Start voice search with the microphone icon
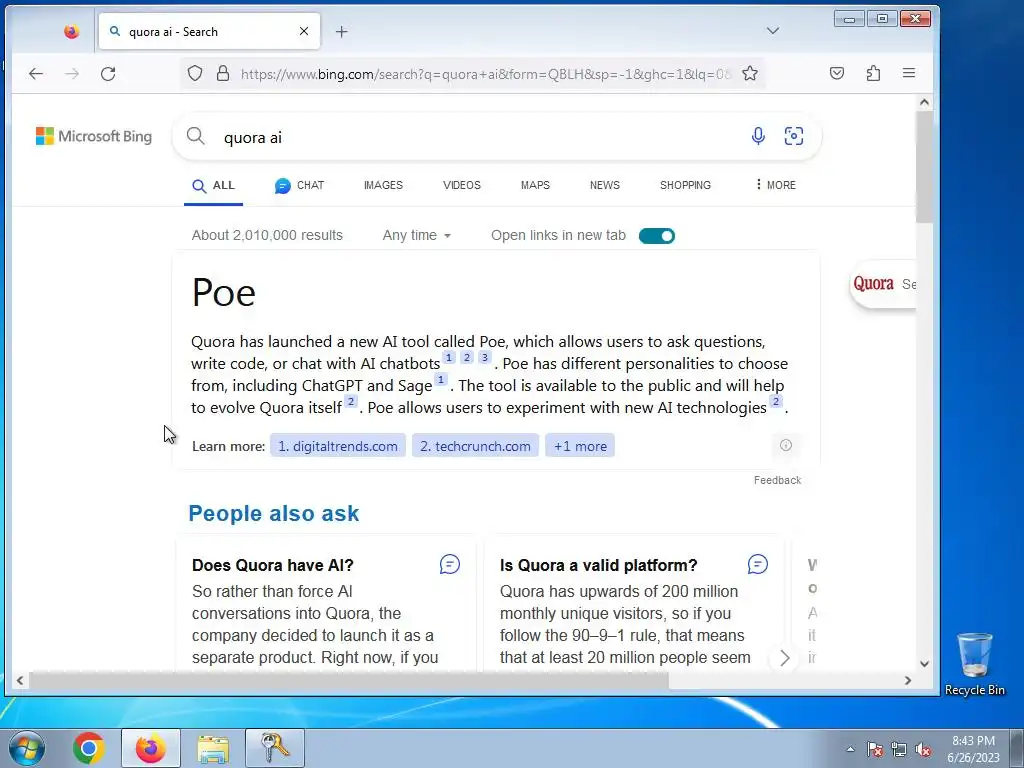The width and height of the screenshot is (1024, 768). click(758, 136)
